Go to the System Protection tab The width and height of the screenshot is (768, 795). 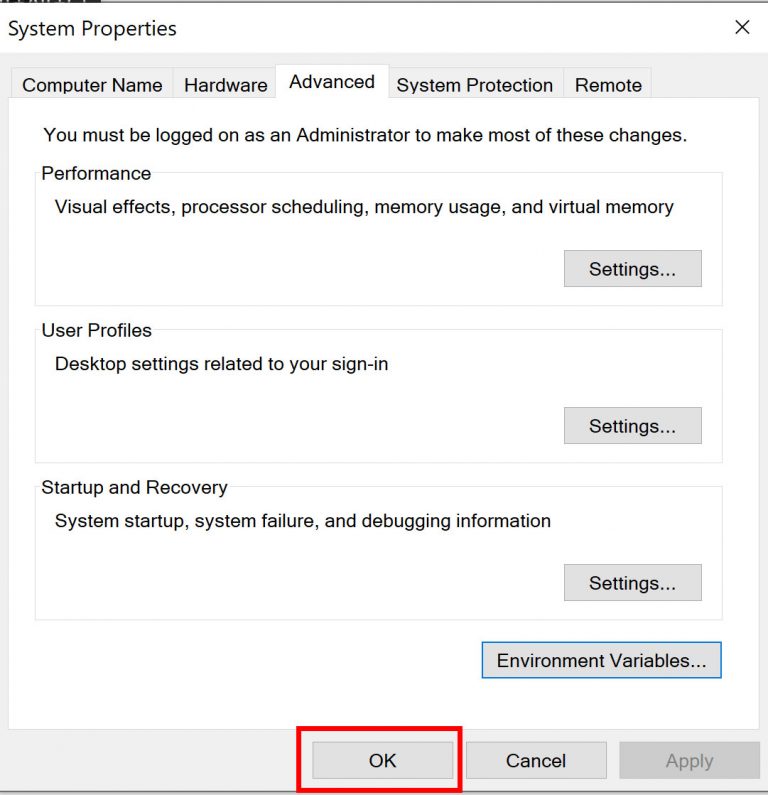click(x=474, y=85)
